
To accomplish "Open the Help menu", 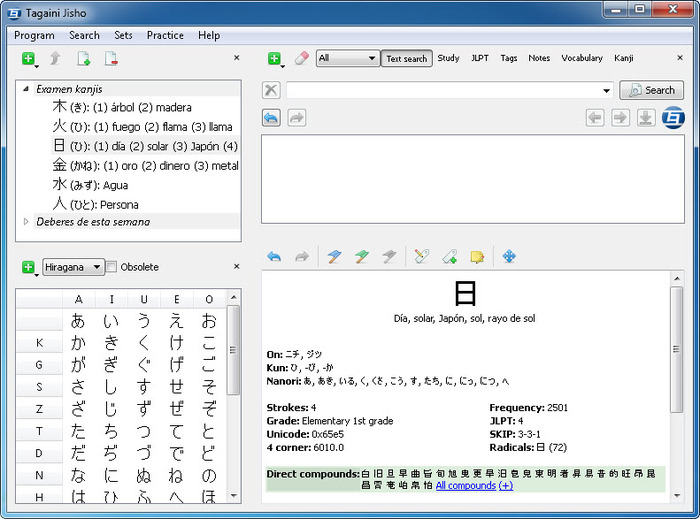I will pos(209,35).
